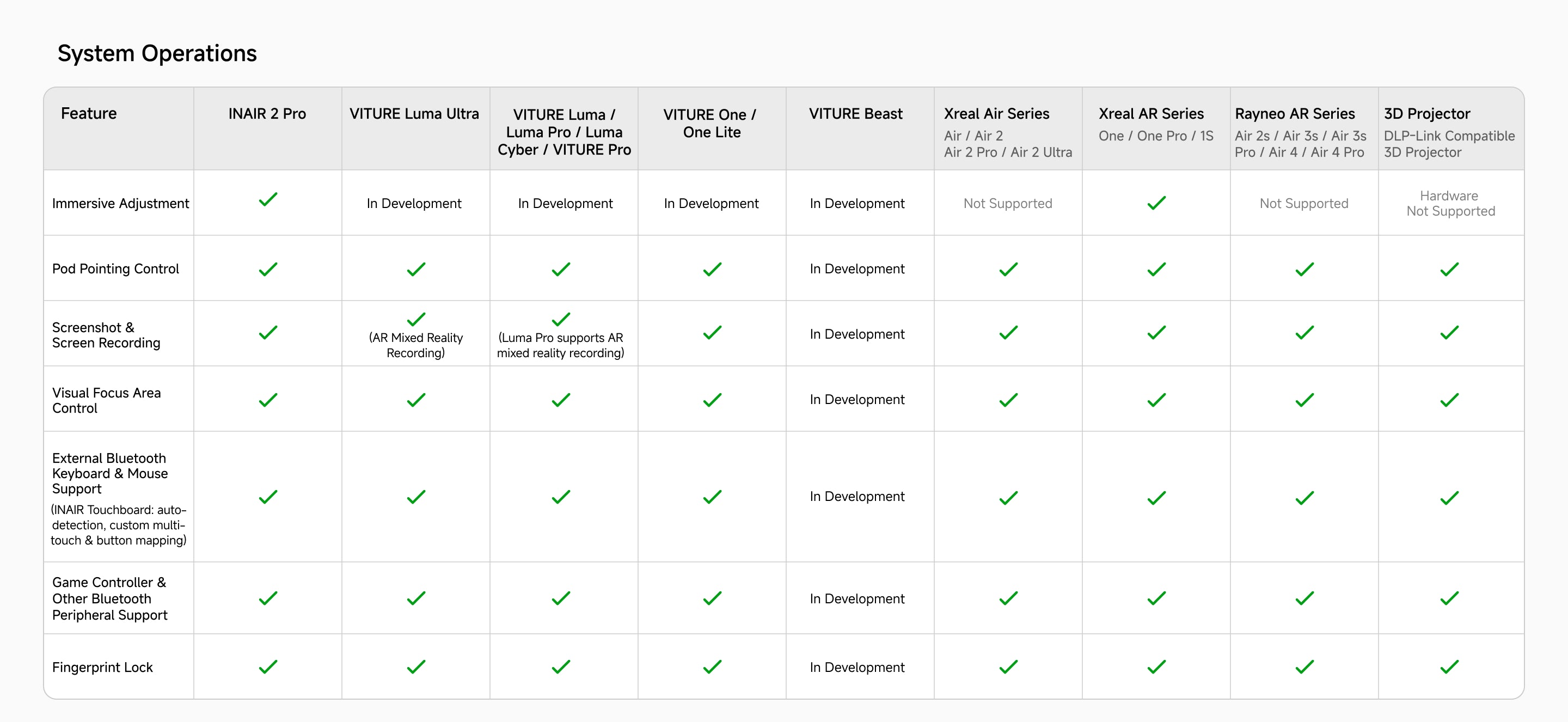Screen dimensions: 1568x722
Task: Click VITURE One Screenshot & Screen Recording checkmark
Action: (712, 333)
